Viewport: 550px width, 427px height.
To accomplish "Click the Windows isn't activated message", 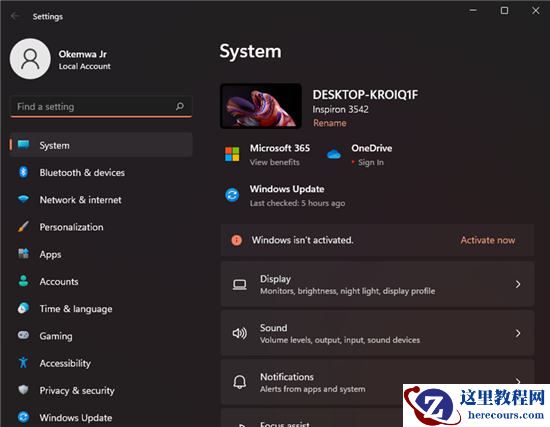I will (x=302, y=240).
